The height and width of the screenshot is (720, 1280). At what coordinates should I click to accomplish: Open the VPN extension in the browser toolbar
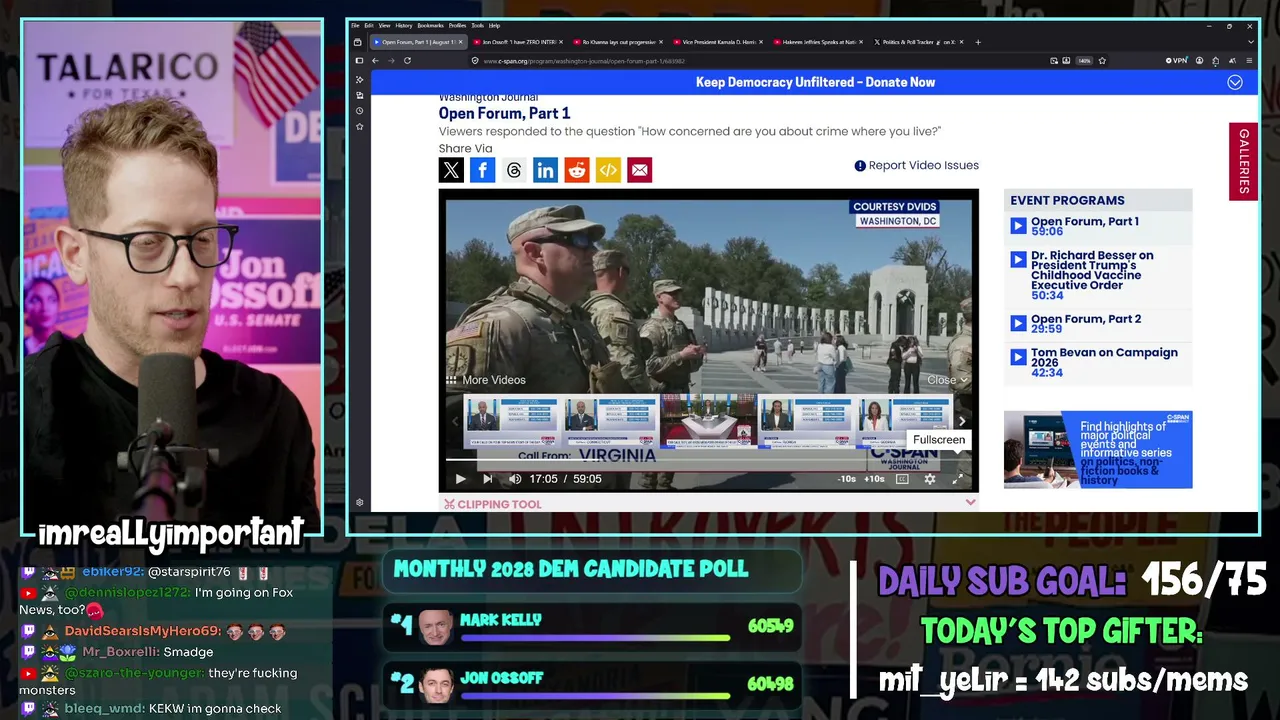pos(1177,61)
